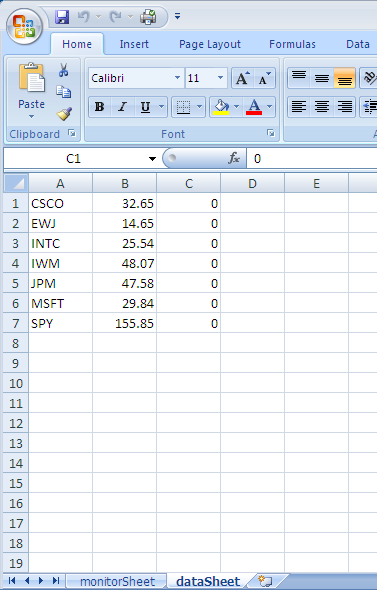
Task: Click the dataSheet tab
Action: [x=208, y=581]
